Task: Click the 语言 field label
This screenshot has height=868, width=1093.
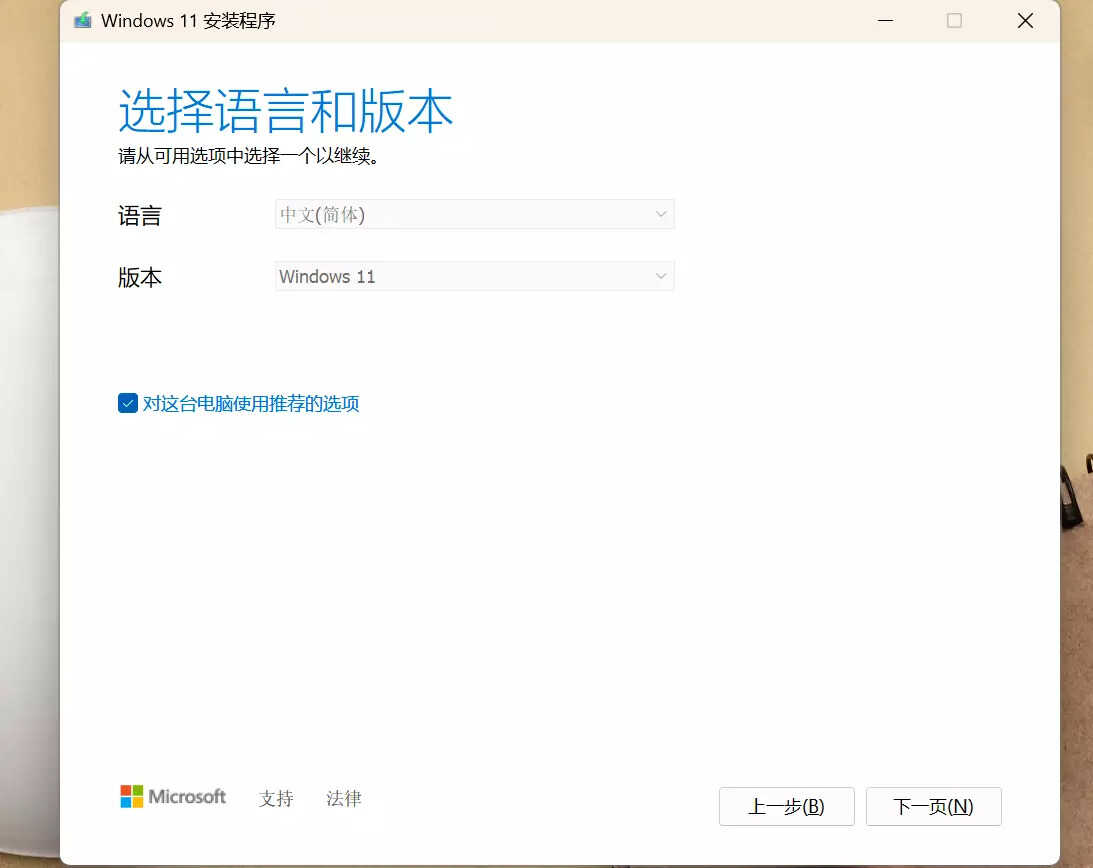Action: [140, 215]
